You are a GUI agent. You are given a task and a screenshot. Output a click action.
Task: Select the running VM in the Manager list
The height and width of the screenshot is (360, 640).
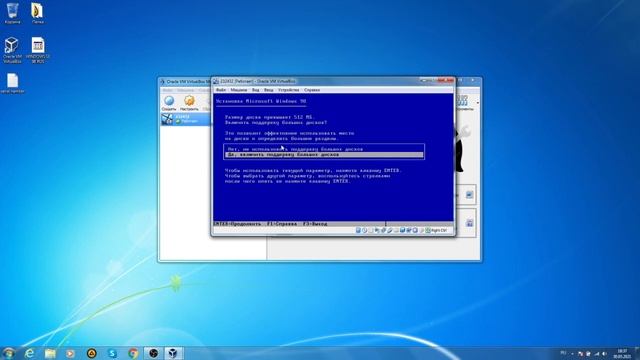coord(186,119)
